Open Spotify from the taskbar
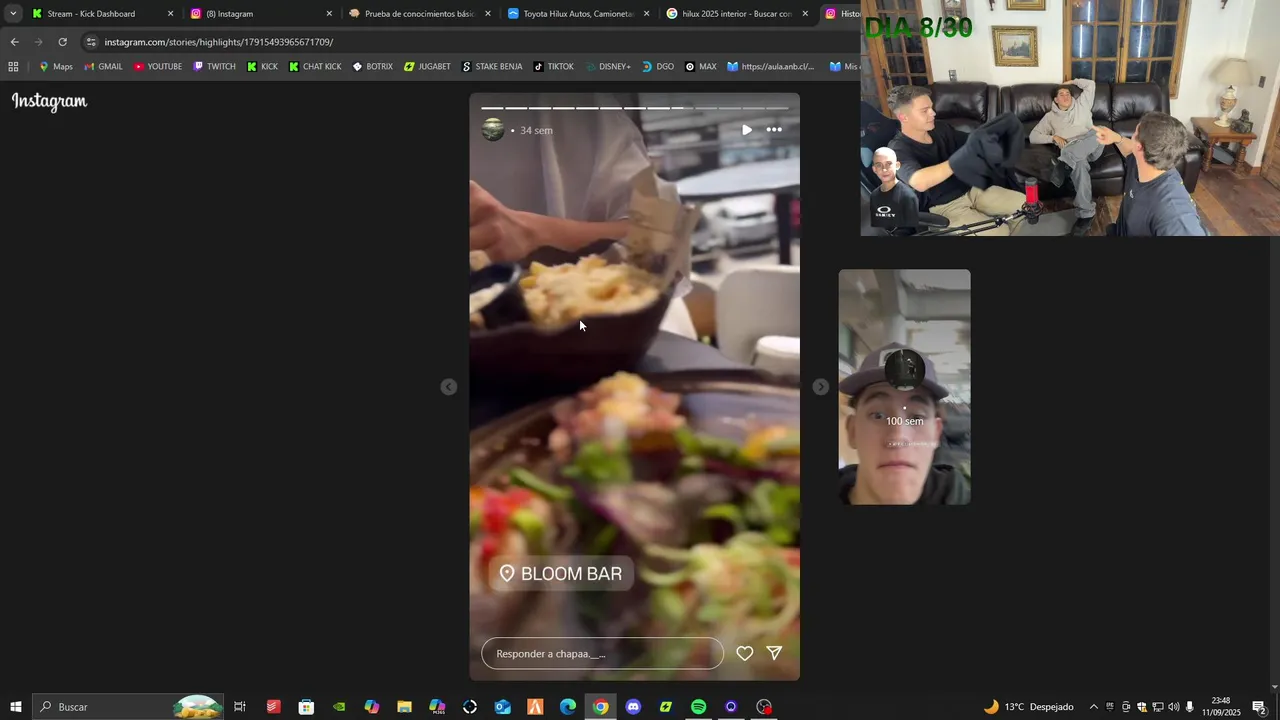 point(698,707)
